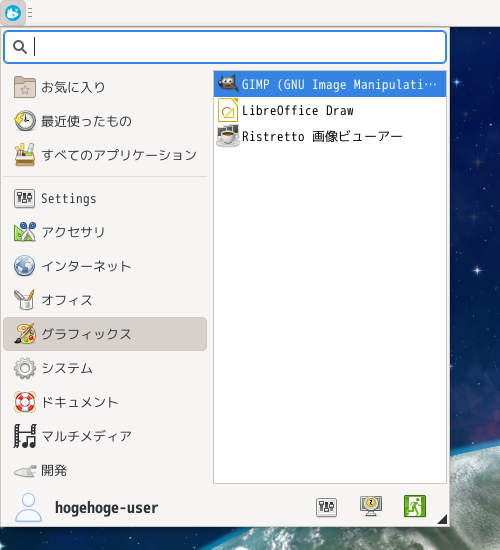Viewport: 500px width, 550px height.
Task: Select マルチメディア multimedia category
Action: 105,436
